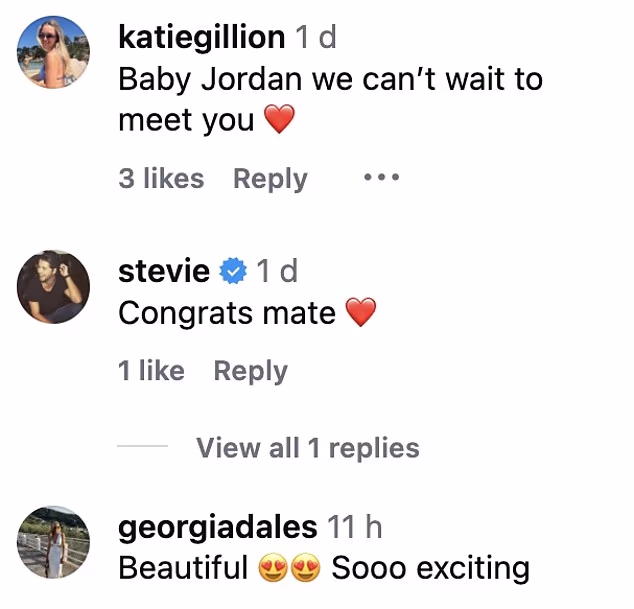This screenshot has height=609, width=634.
Task: Click the stevie username
Action: [164, 271]
